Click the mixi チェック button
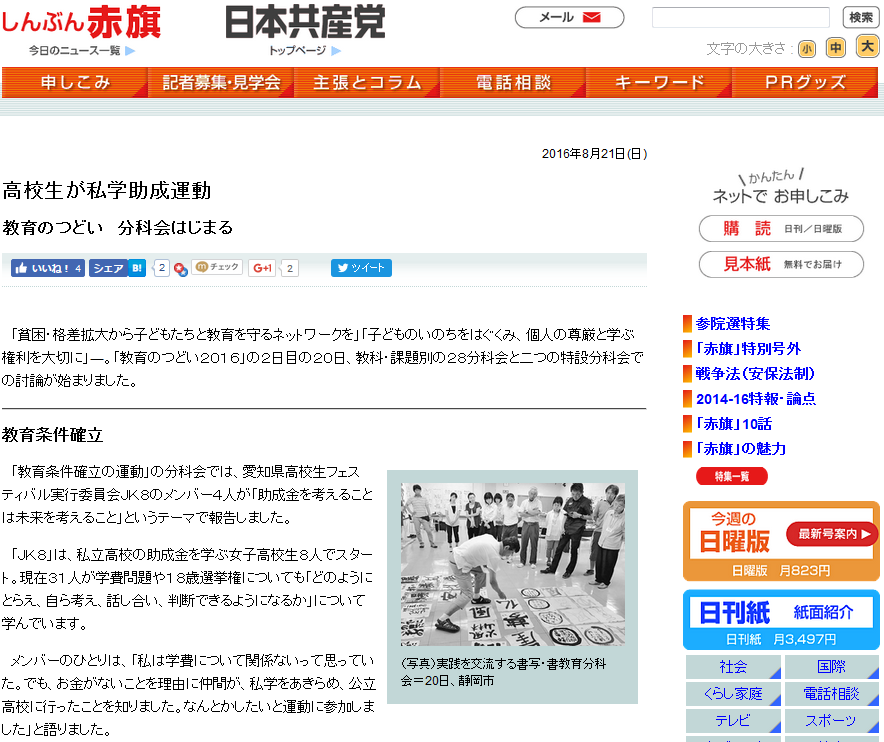Viewport: 884px width, 742px height. click(x=217, y=267)
